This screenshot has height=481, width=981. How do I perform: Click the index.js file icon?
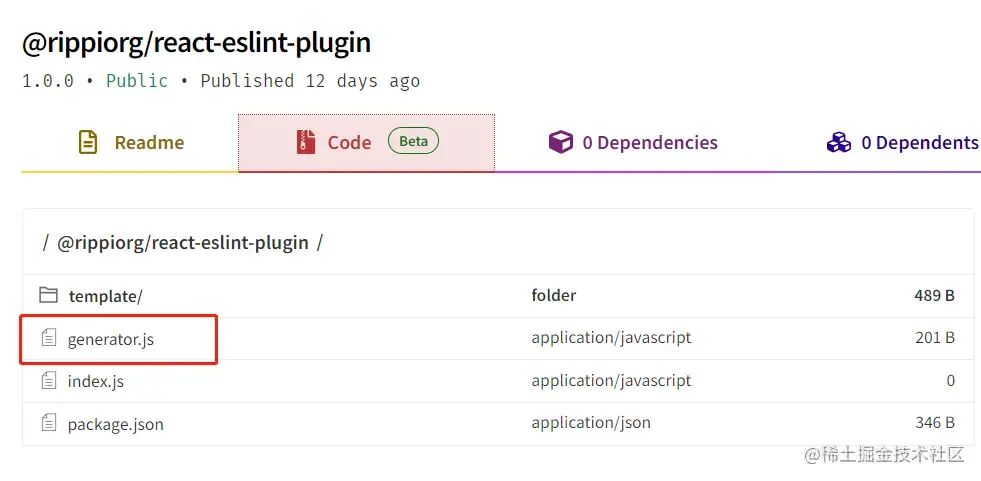48,381
